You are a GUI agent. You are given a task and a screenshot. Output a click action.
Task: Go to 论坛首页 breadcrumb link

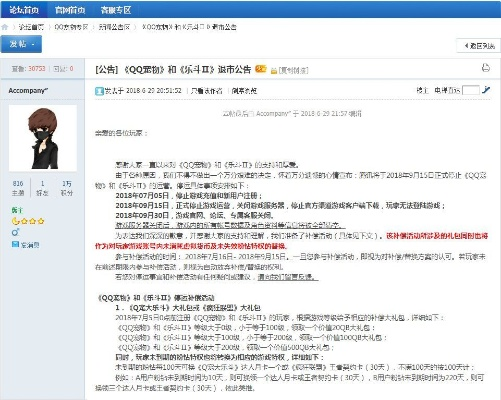[31, 27]
